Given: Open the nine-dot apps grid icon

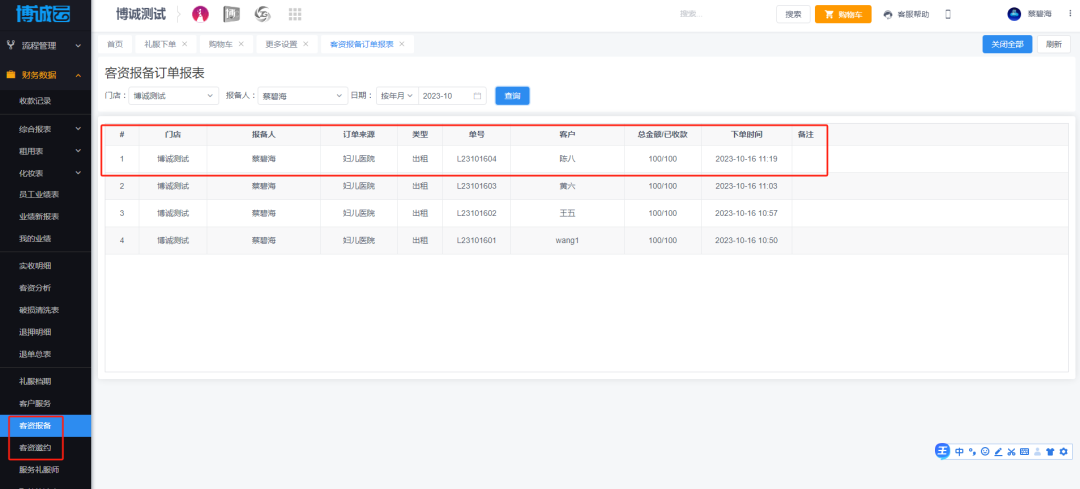Looking at the screenshot, I should click(x=295, y=14).
